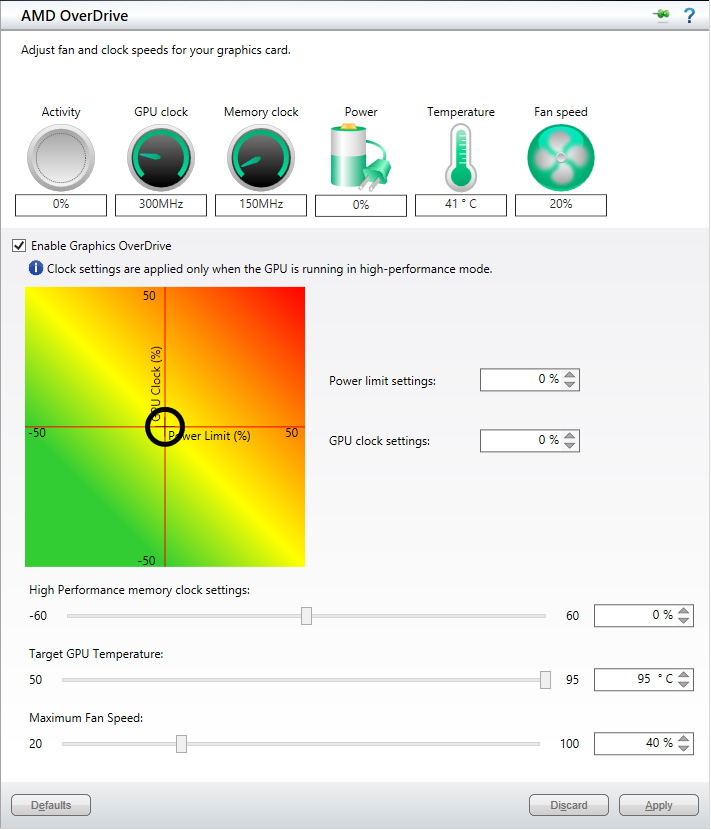Click the GPU clock gauge icon
The height and width of the screenshot is (830, 711).
[x=161, y=158]
